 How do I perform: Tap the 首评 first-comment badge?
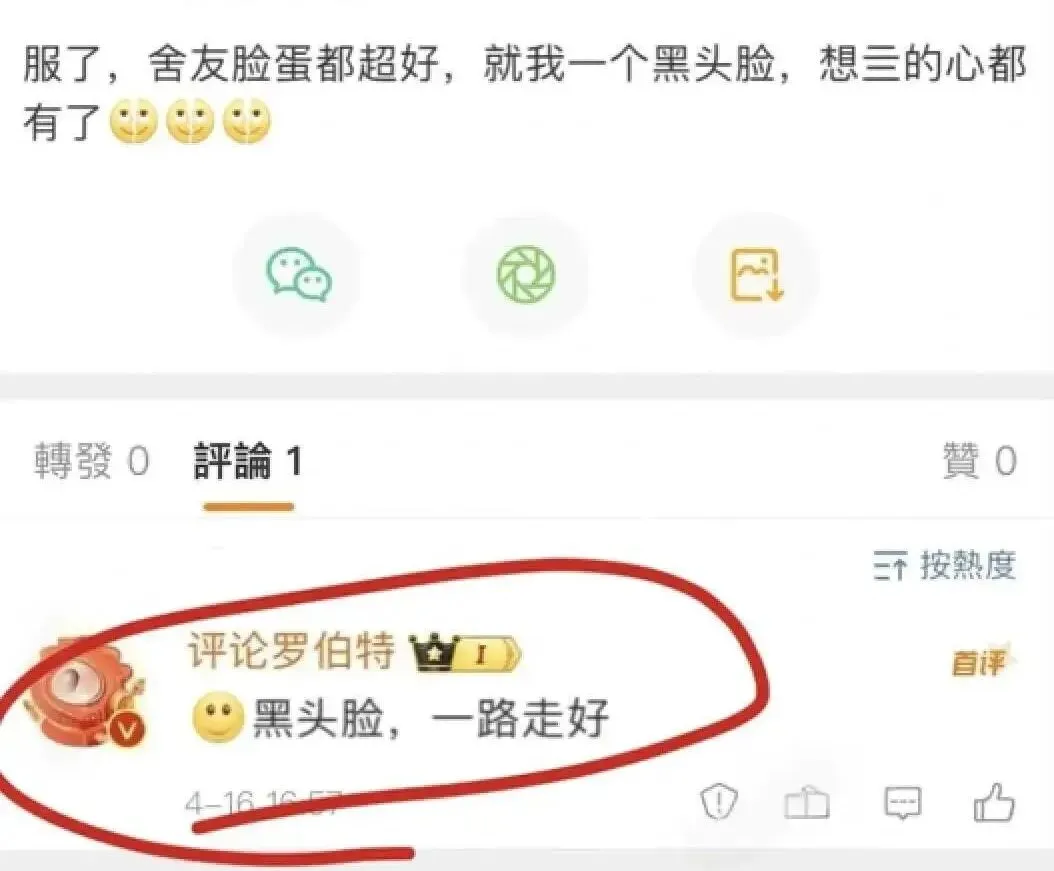[x=981, y=662]
